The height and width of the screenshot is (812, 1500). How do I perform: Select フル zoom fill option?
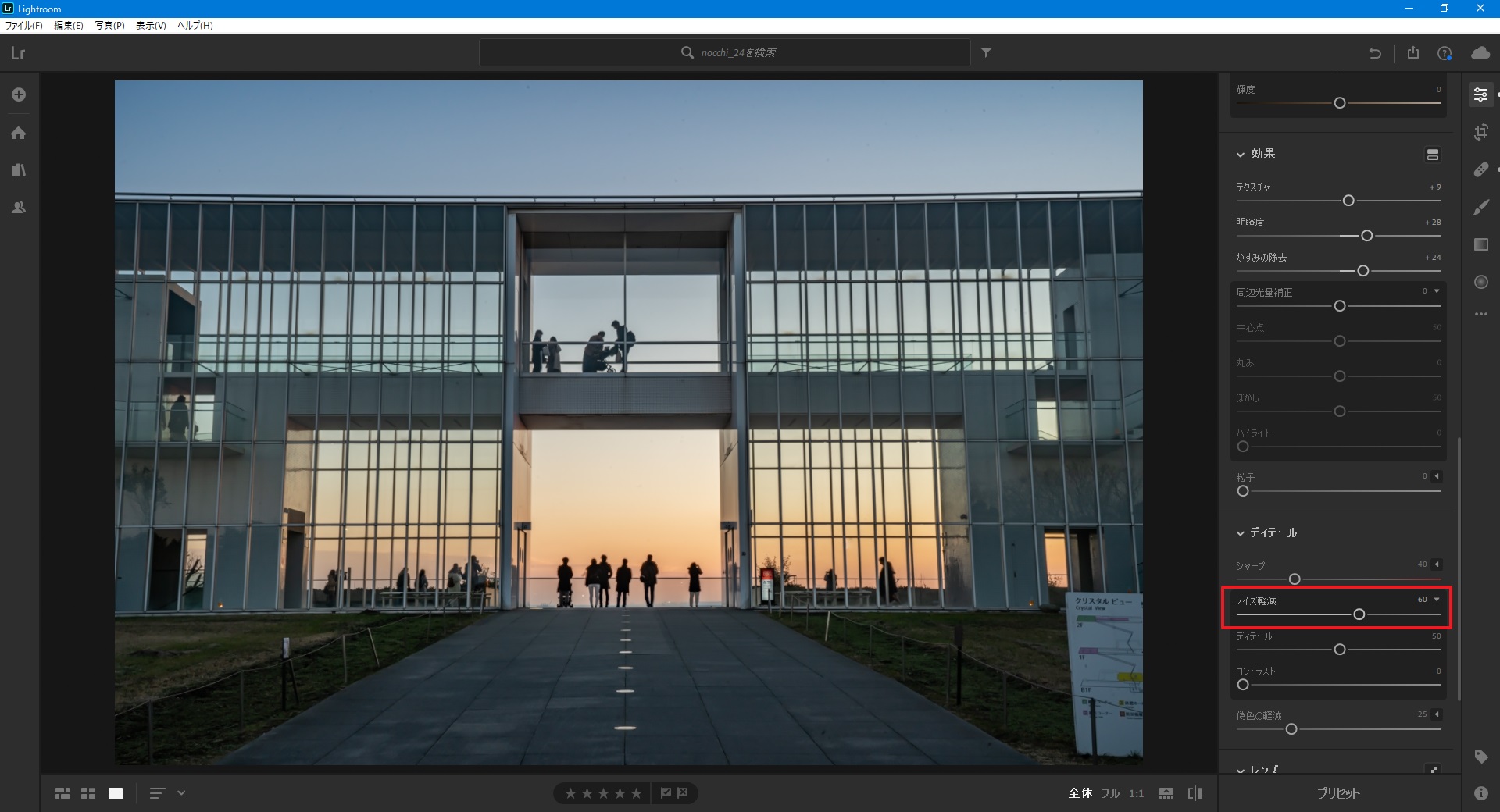(1110, 793)
